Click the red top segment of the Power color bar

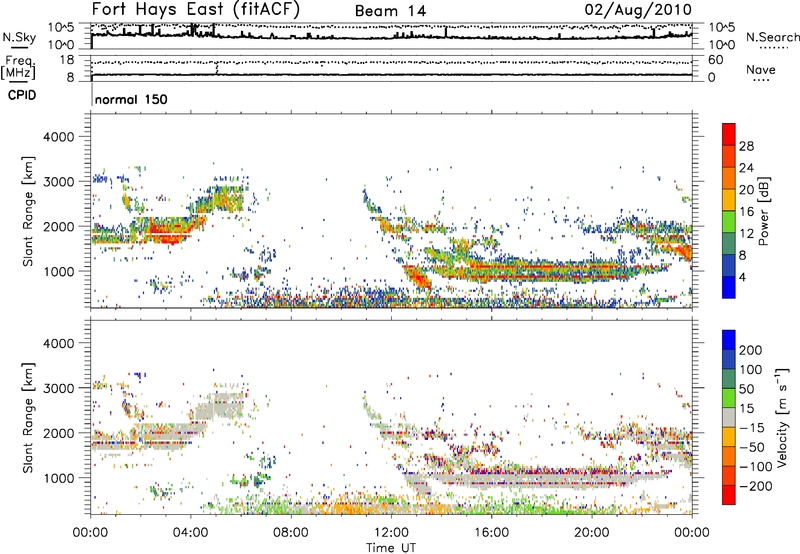pos(729,134)
